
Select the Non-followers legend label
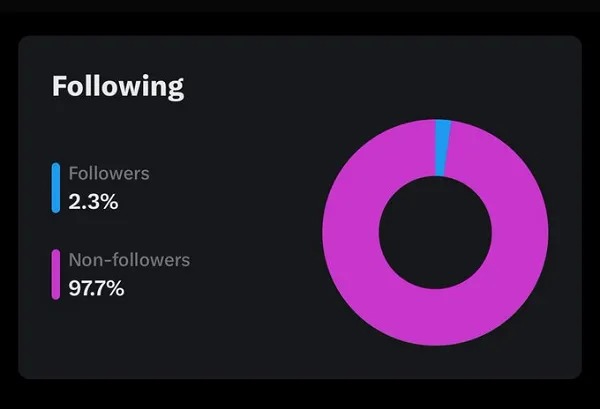tap(129, 260)
